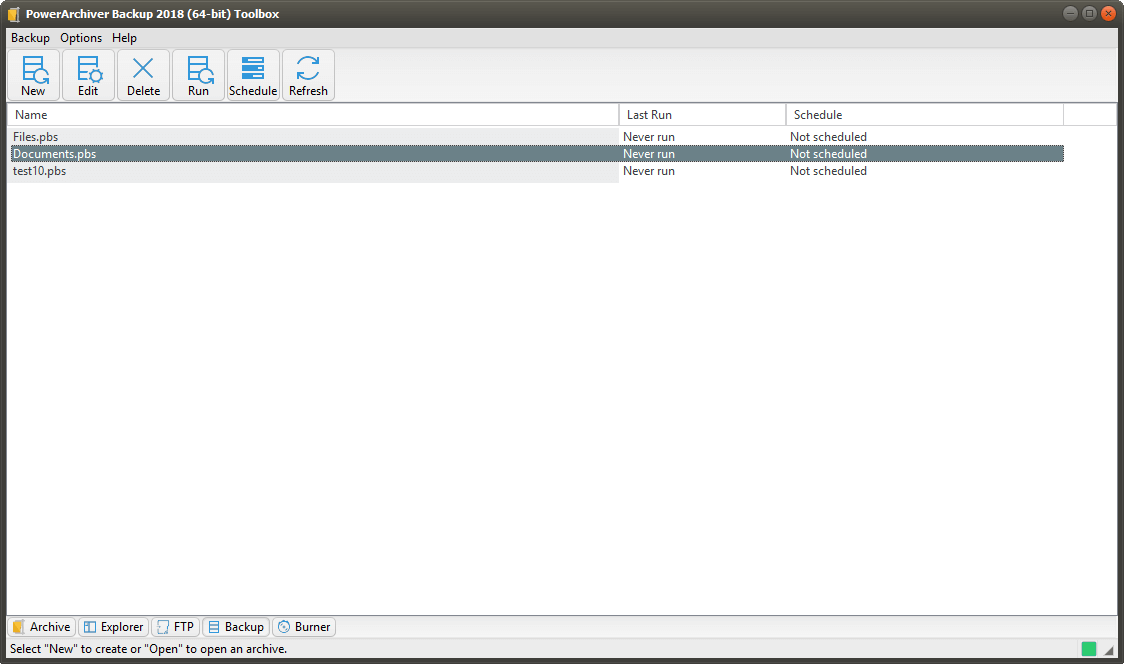The width and height of the screenshot is (1124, 664).
Task: Click Never run cell for Files.pbs
Action: 649,137
